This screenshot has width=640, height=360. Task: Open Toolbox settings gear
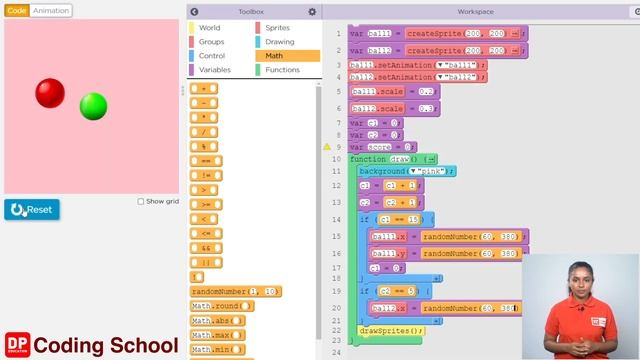point(312,12)
